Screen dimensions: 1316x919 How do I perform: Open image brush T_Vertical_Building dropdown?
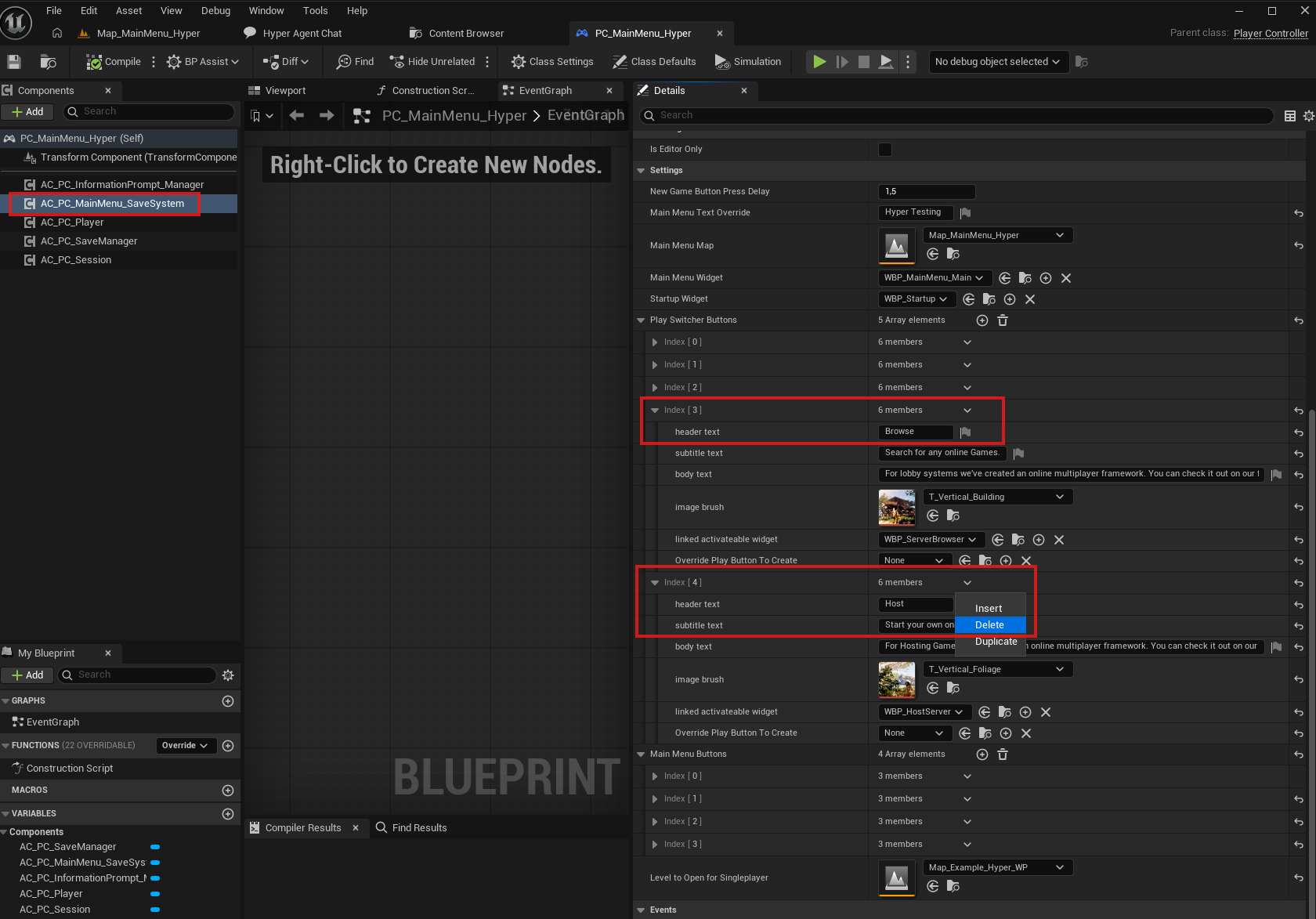coord(996,497)
